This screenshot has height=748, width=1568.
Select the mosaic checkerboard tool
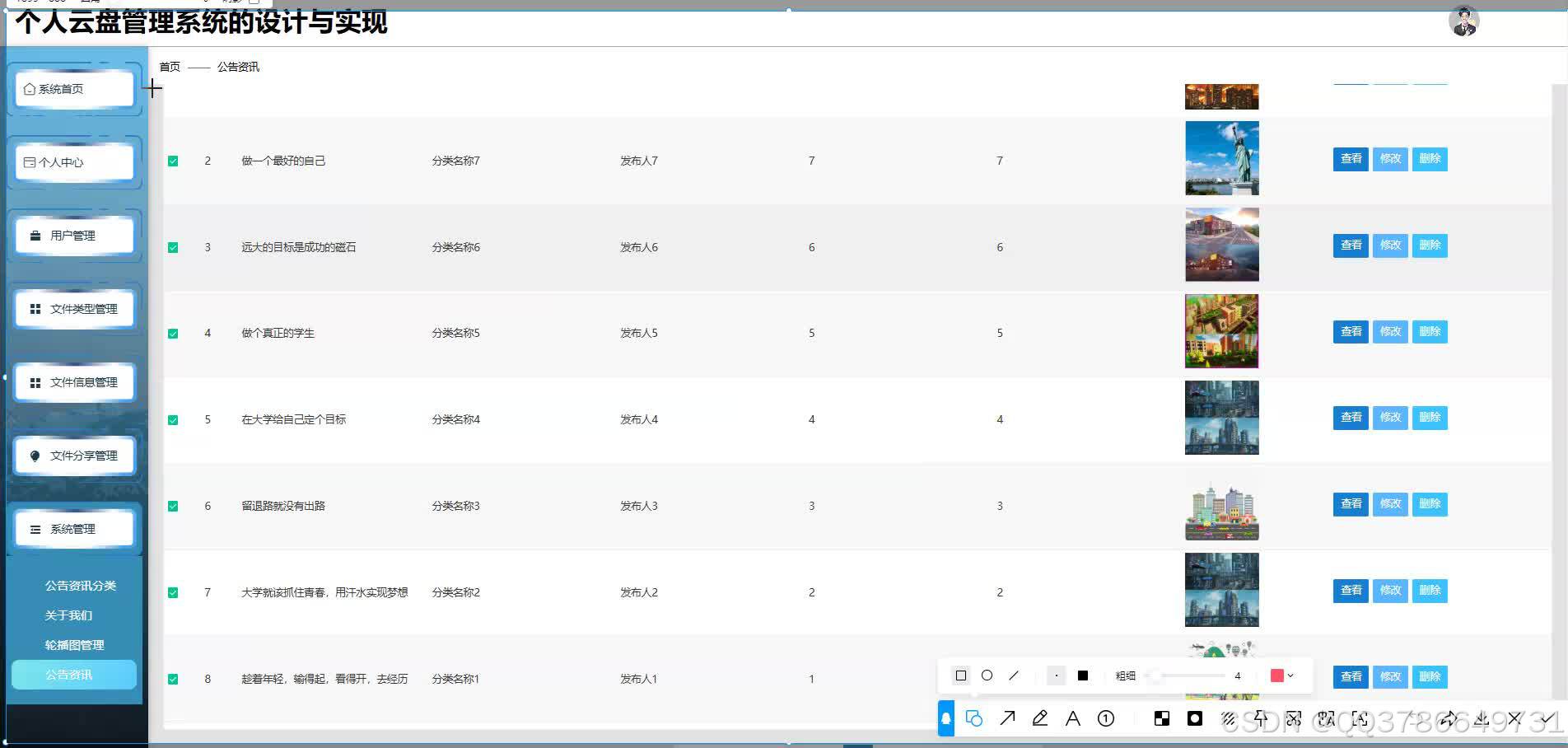[1162, 718]
